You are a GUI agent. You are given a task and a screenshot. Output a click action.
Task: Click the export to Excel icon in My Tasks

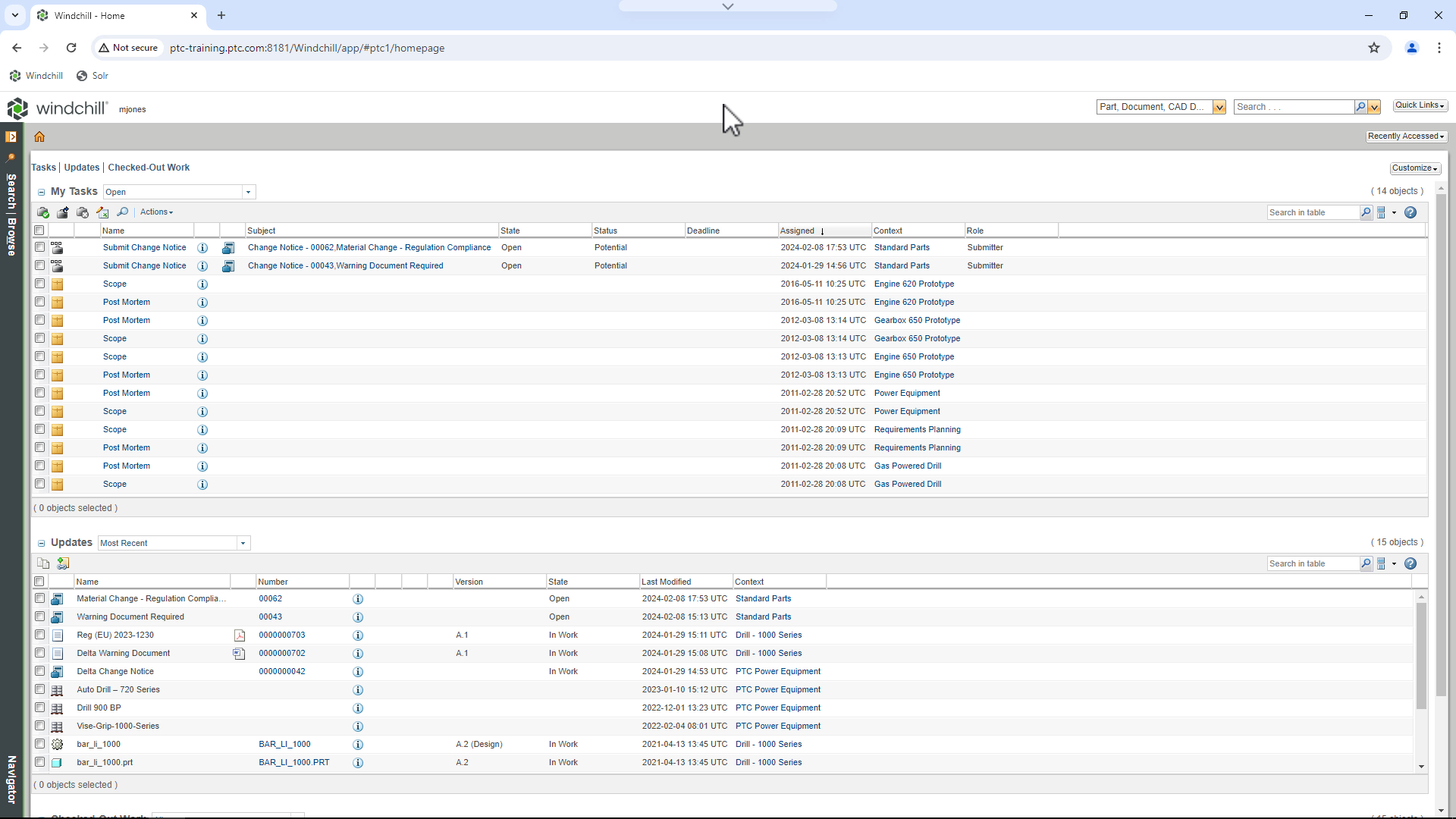(102, 212)
